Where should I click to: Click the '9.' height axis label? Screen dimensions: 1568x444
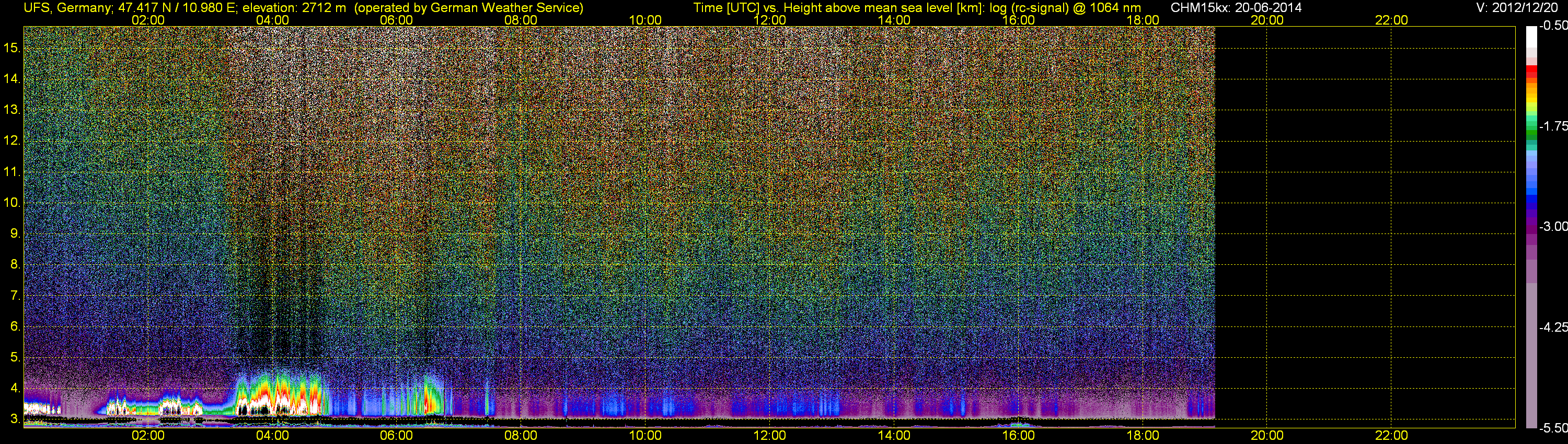pyautogui.click(x=15, y=233)
